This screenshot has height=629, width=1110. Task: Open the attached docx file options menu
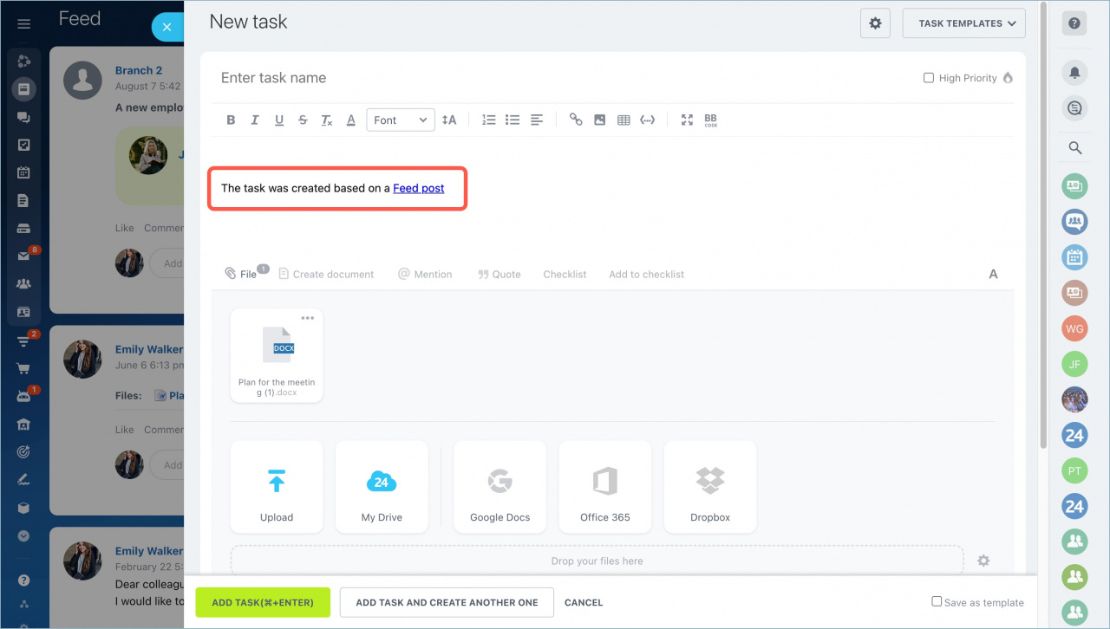pyautogui.click(x=307, y=318)
